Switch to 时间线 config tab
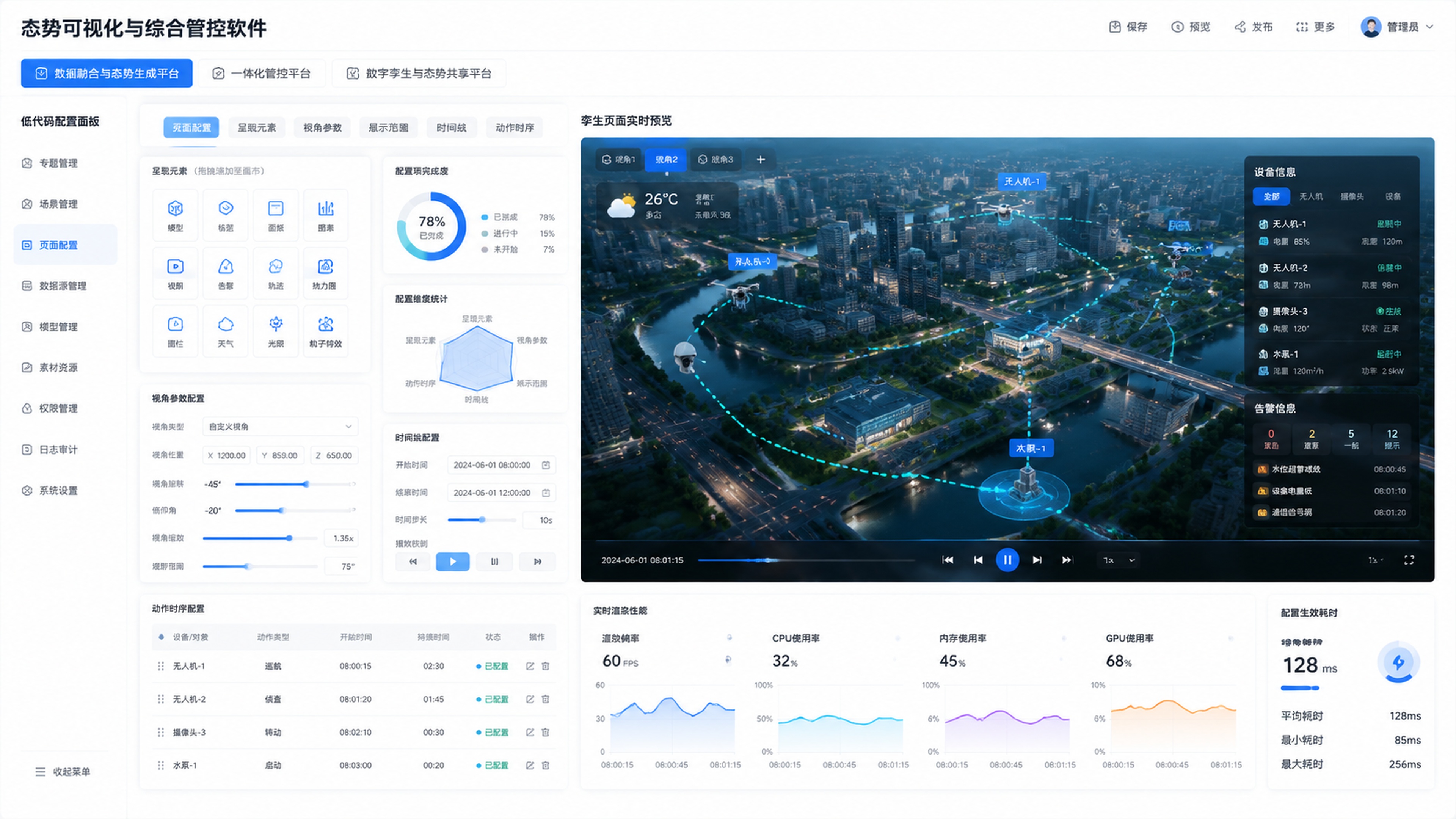 click(451, 128)
